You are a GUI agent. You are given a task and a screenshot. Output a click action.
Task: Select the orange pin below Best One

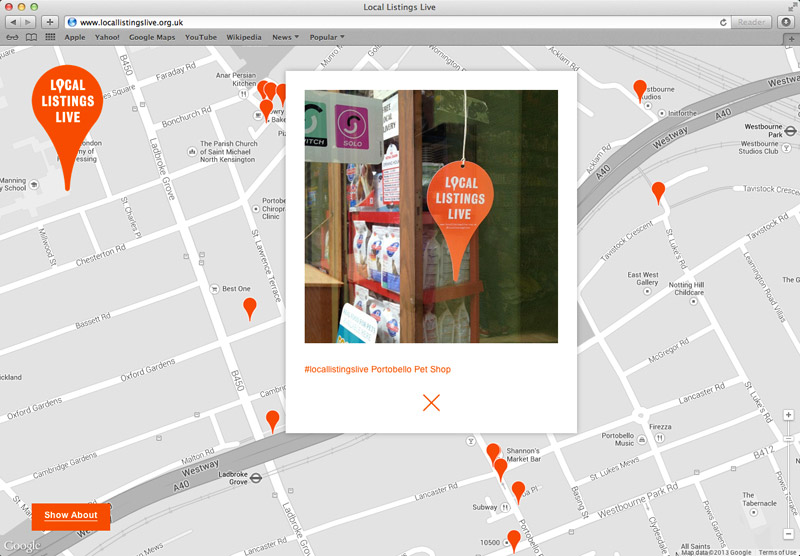[x=249, y=309]
